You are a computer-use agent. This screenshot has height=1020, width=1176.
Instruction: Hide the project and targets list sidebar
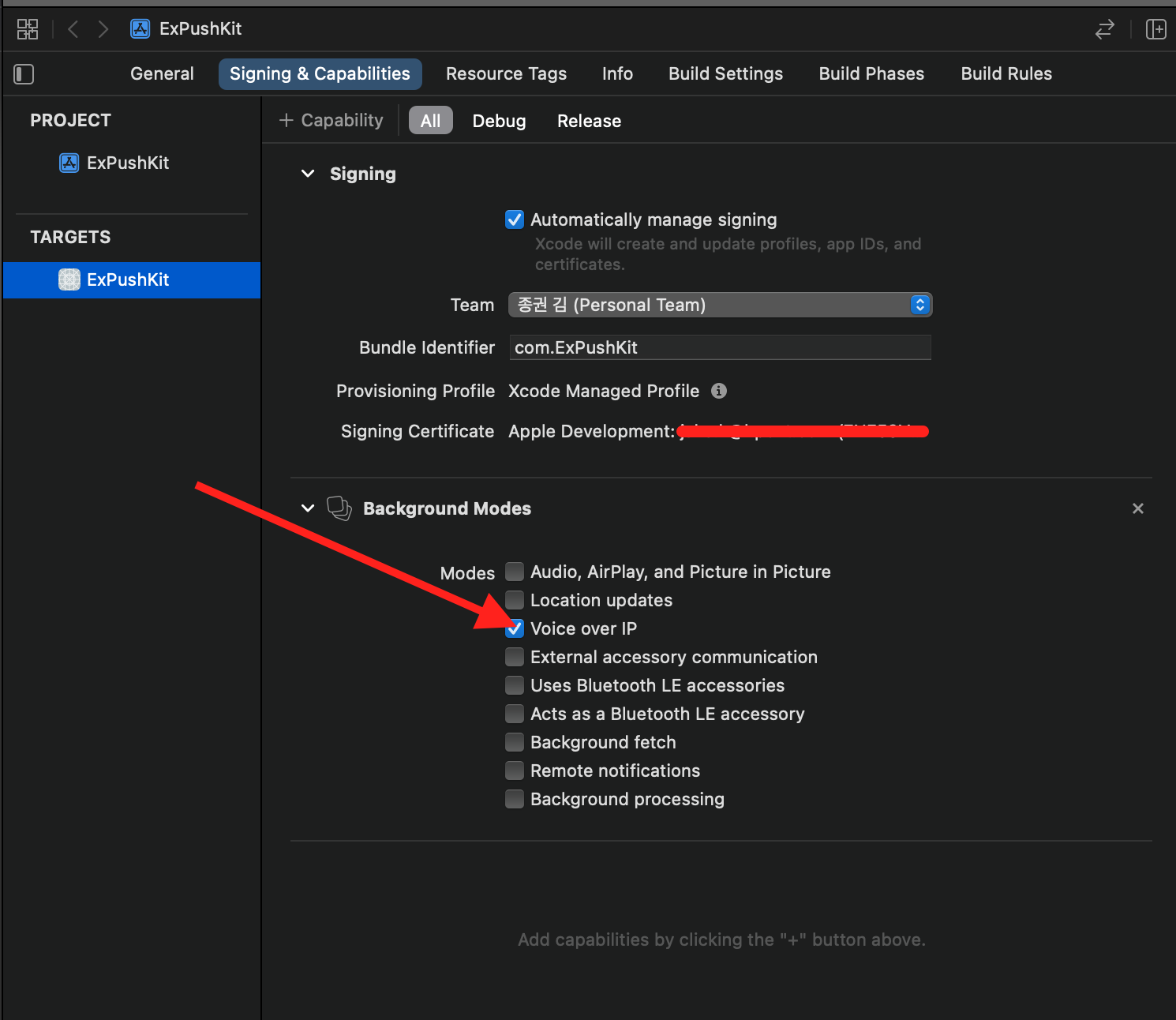pos(24,74)
